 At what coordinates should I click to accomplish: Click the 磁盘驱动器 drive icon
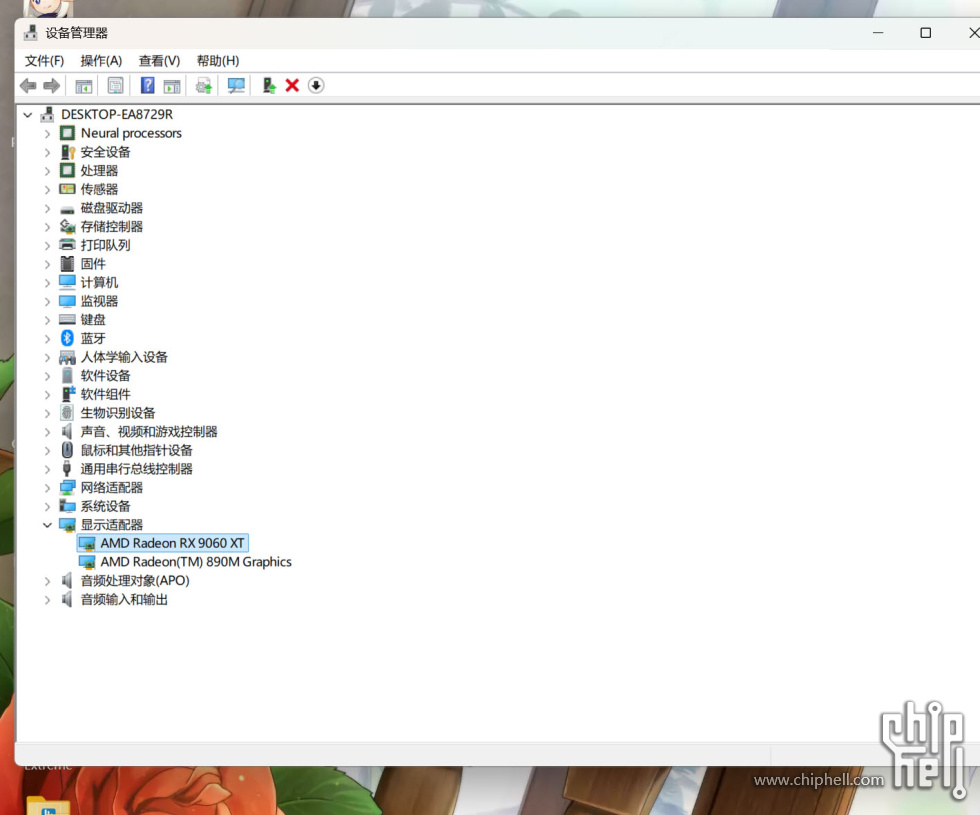[x=68, y=209]
